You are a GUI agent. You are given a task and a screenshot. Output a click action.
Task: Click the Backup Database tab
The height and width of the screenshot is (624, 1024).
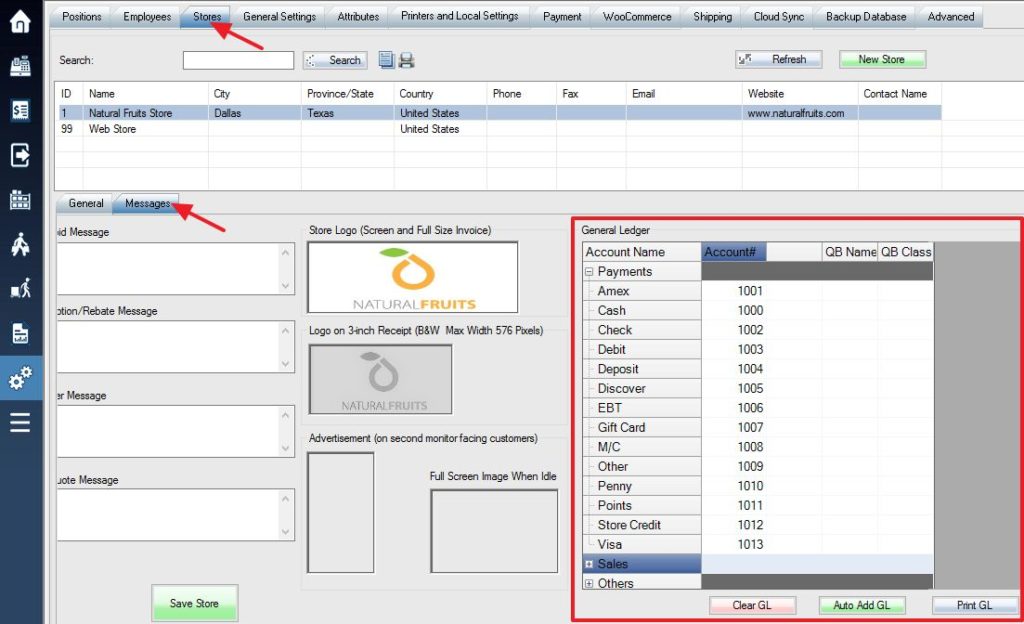[865, 16]
